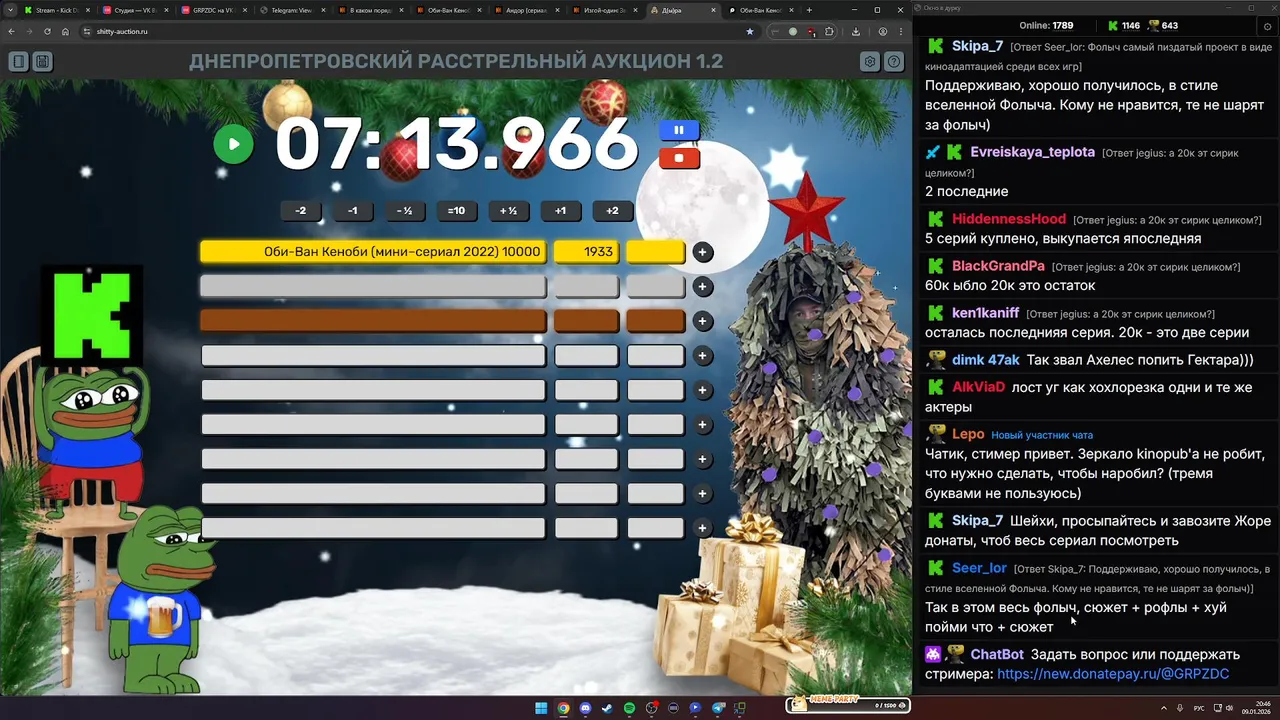Subtract one minute with -1 button
This screenshot has height=720, width=1280.
[x=353, y=211]
